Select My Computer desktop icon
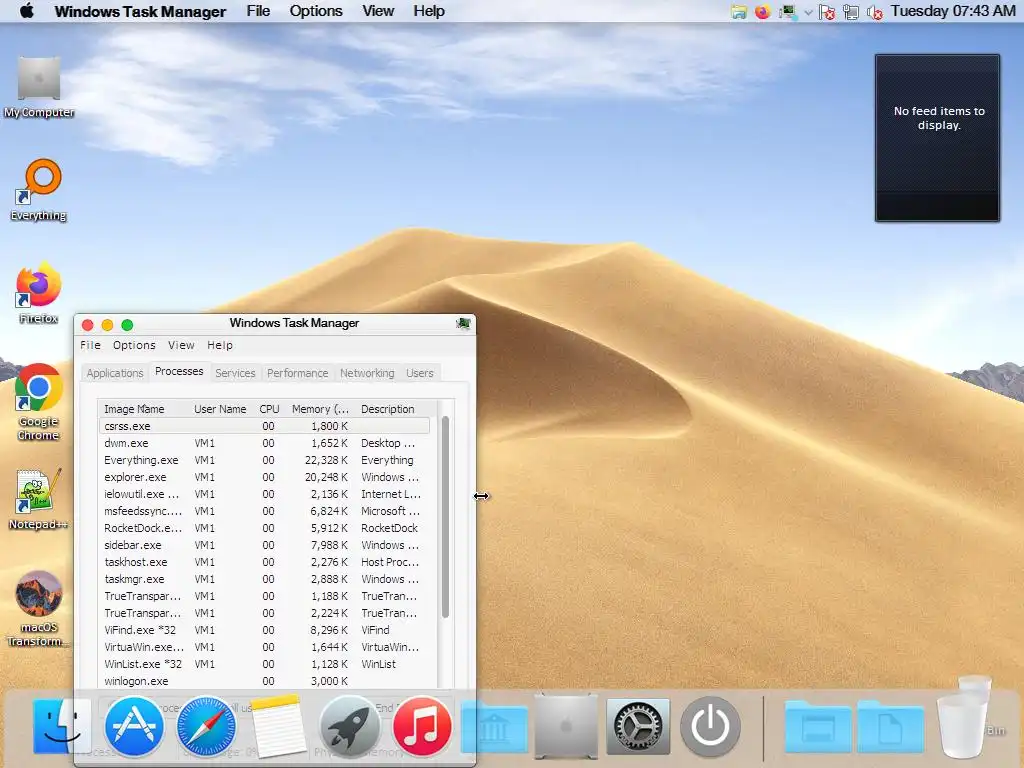The height and width of the screenshot is (768, 1024). click(x=39, y=88)
